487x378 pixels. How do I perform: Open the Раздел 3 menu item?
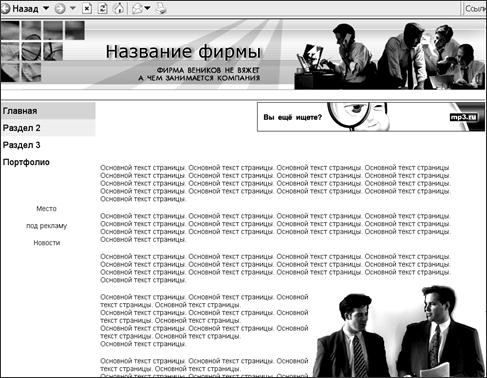pos(21,145)
